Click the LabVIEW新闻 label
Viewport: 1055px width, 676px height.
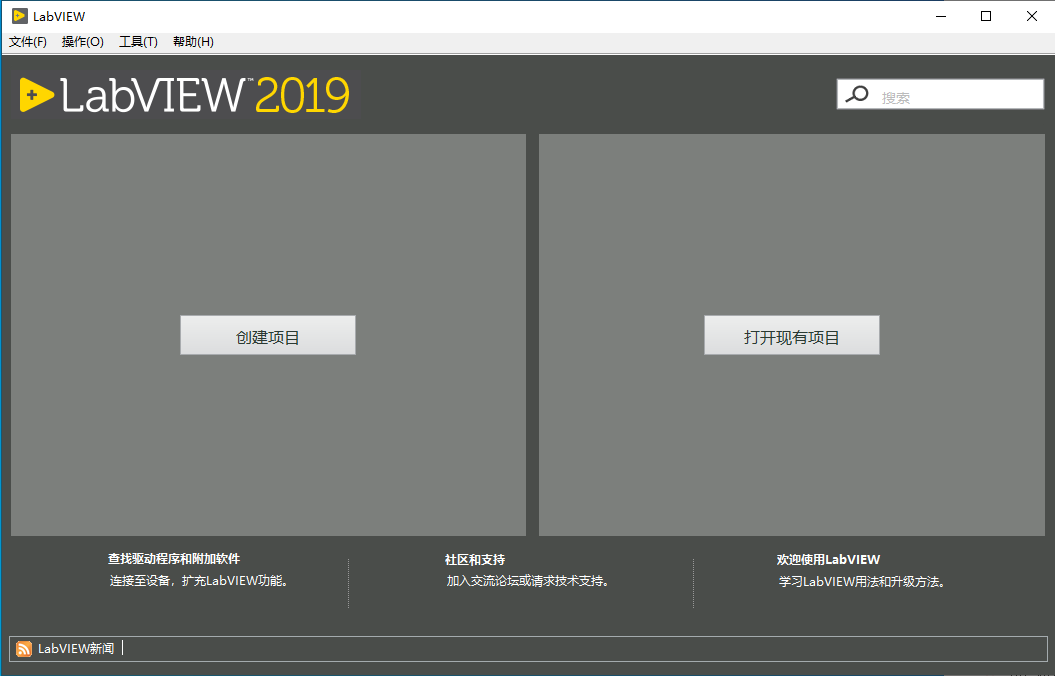pyautogui.click(x=76, y=648)
